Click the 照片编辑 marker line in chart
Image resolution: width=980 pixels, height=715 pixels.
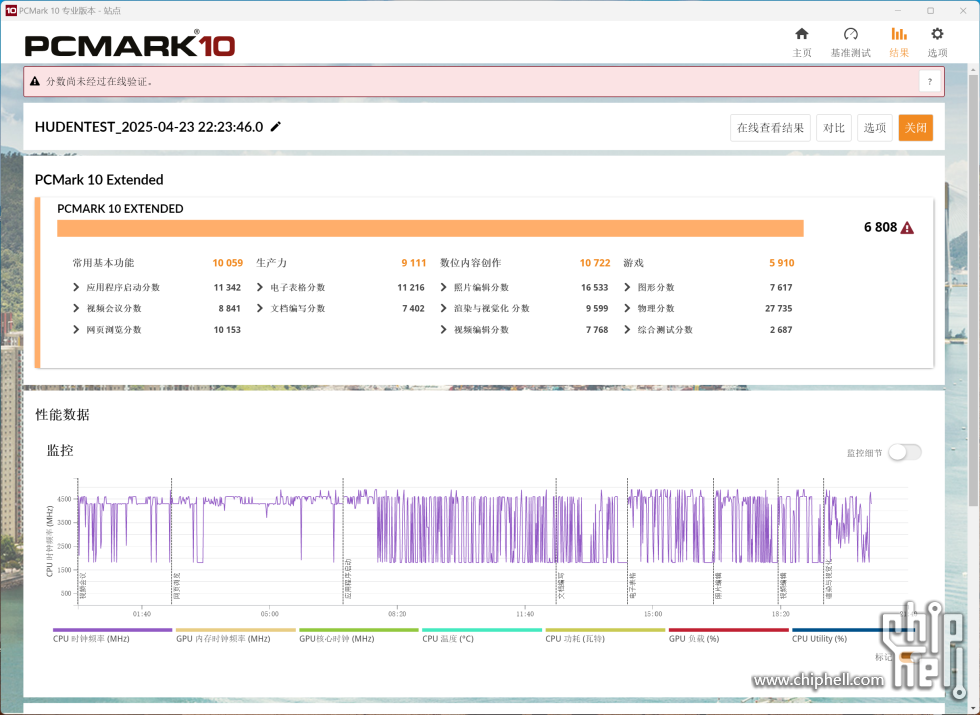(714, 541)
